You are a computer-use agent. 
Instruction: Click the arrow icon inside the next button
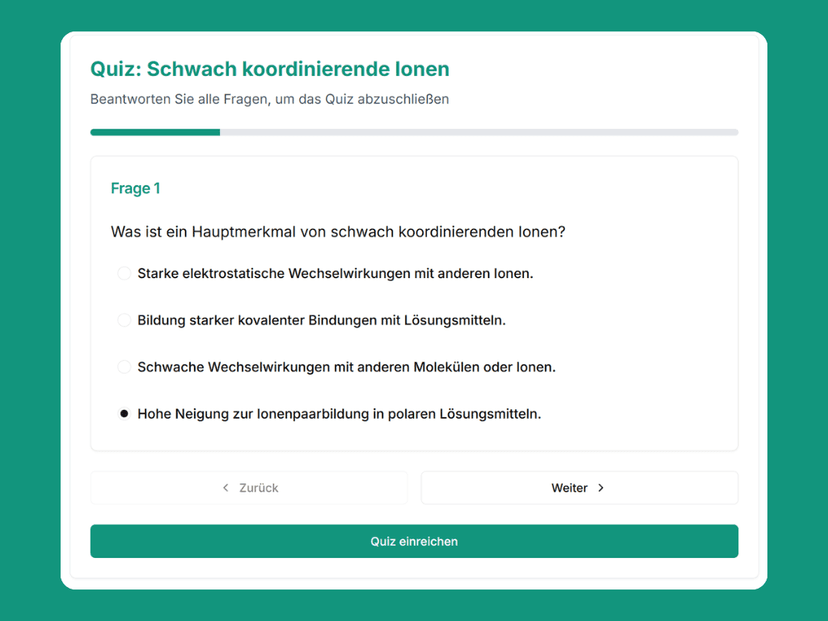point(601,488)
